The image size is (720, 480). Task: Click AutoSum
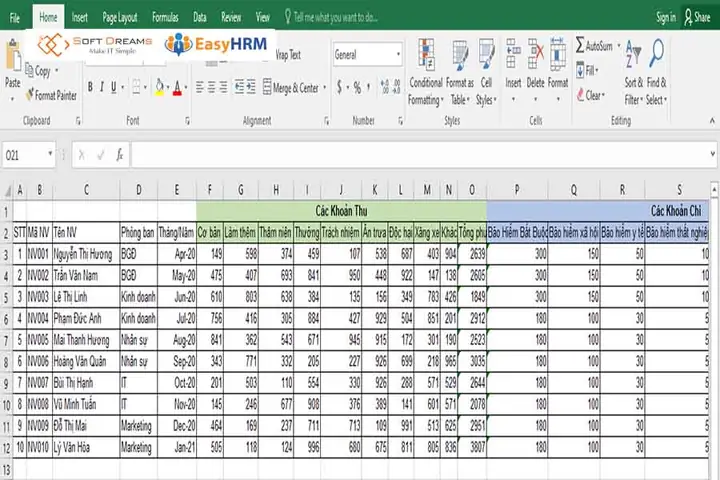tap(594, 45)
